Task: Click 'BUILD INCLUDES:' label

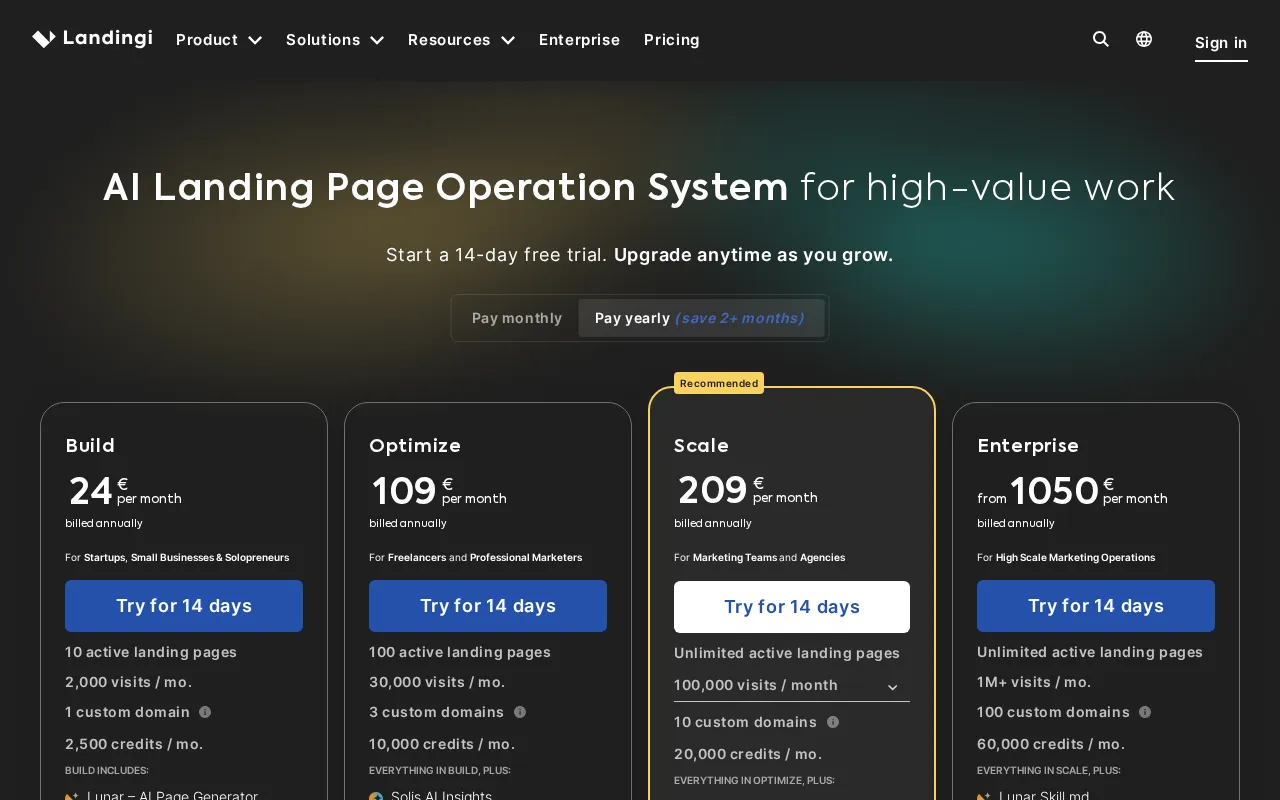Action: pyautogui.click(x=107, y=770)
